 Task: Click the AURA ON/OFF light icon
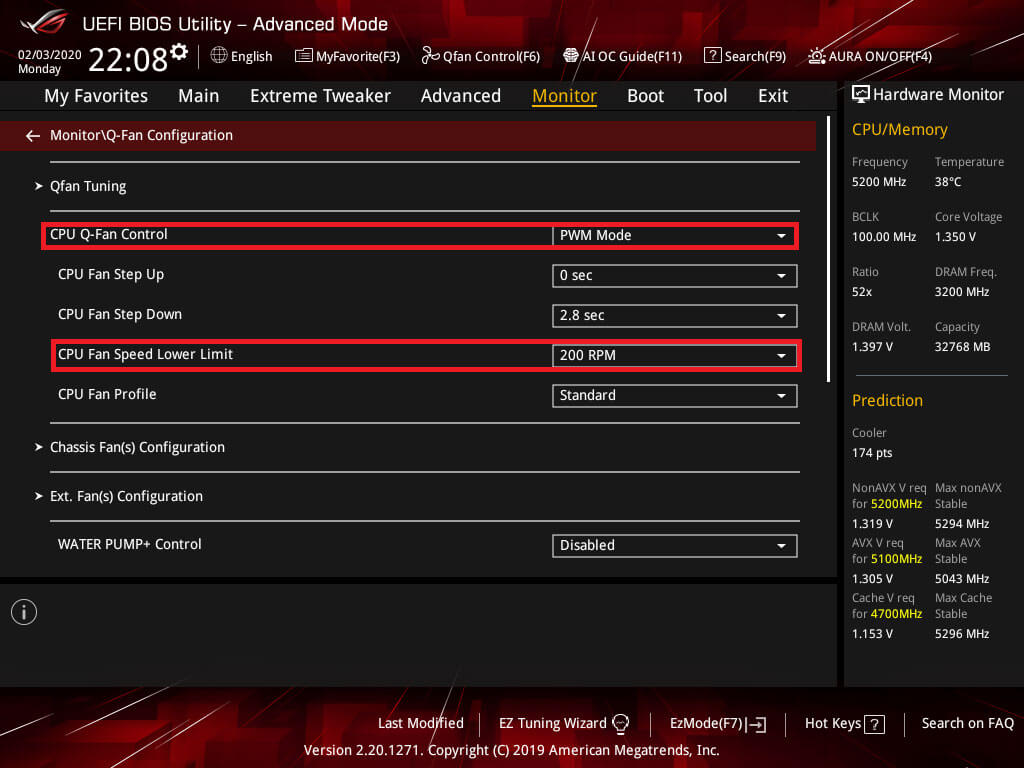(816, 56)
